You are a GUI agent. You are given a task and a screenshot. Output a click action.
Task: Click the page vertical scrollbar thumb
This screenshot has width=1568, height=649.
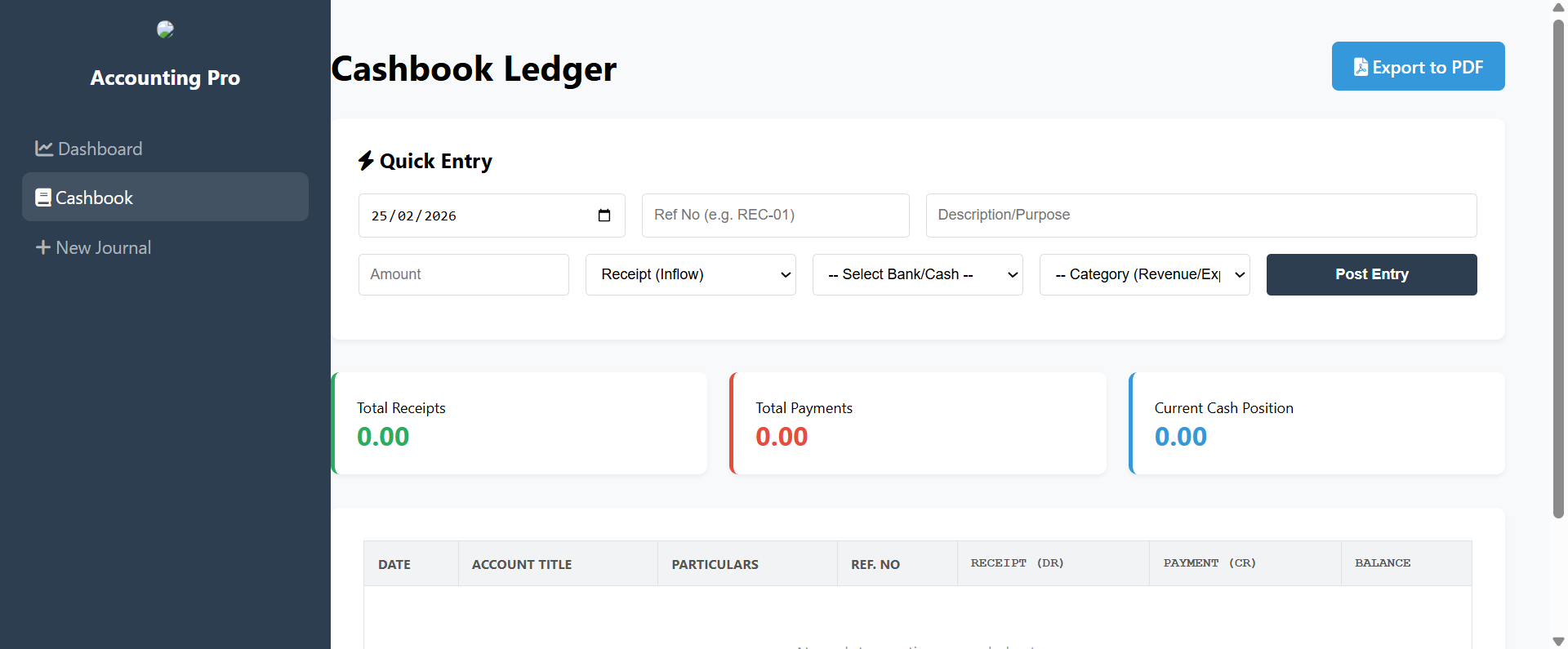pos(1558,268)
